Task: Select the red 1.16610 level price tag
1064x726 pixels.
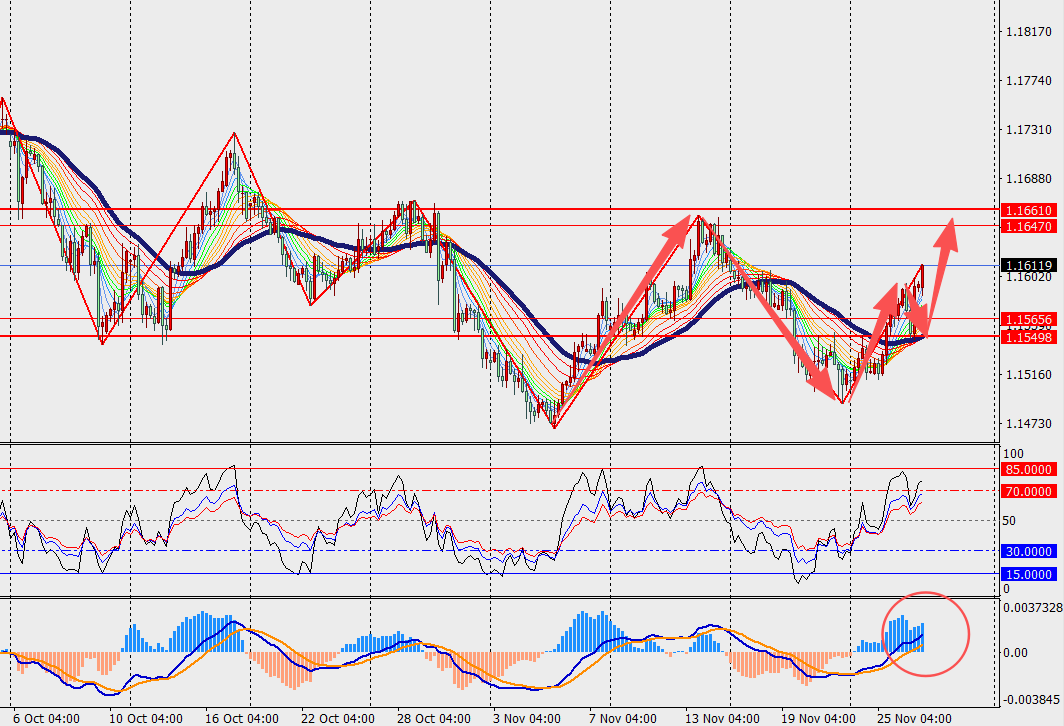Action: tap(1029, 210)
